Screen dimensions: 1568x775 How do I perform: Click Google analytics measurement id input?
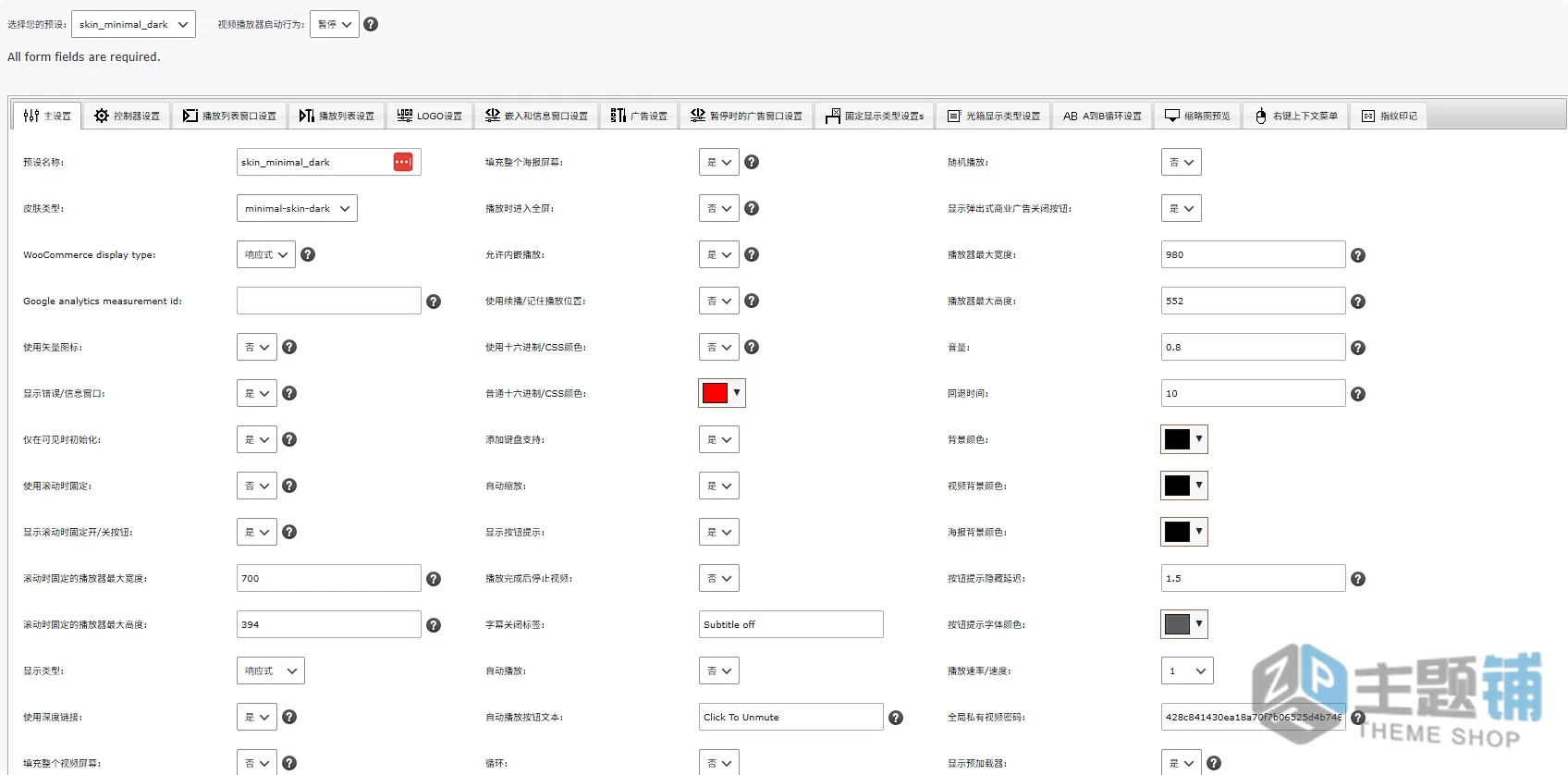pos(329,301)
